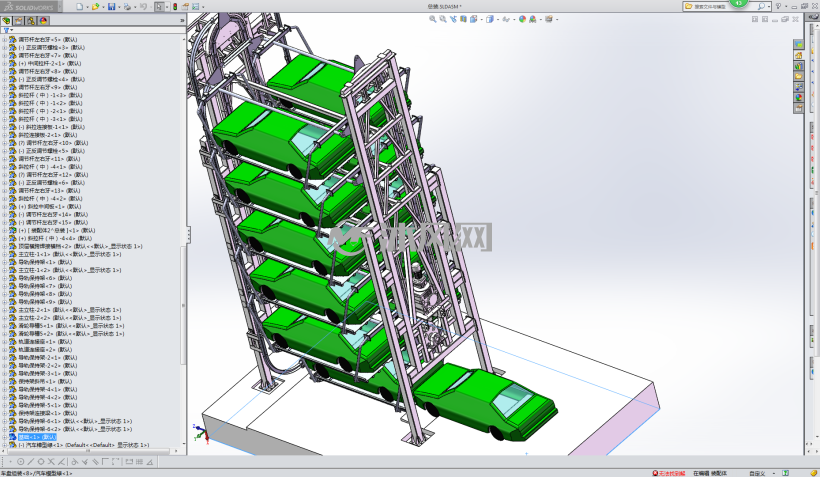Click the Display Style cube icon
The image size is (820, 477).
coord(489,19)
